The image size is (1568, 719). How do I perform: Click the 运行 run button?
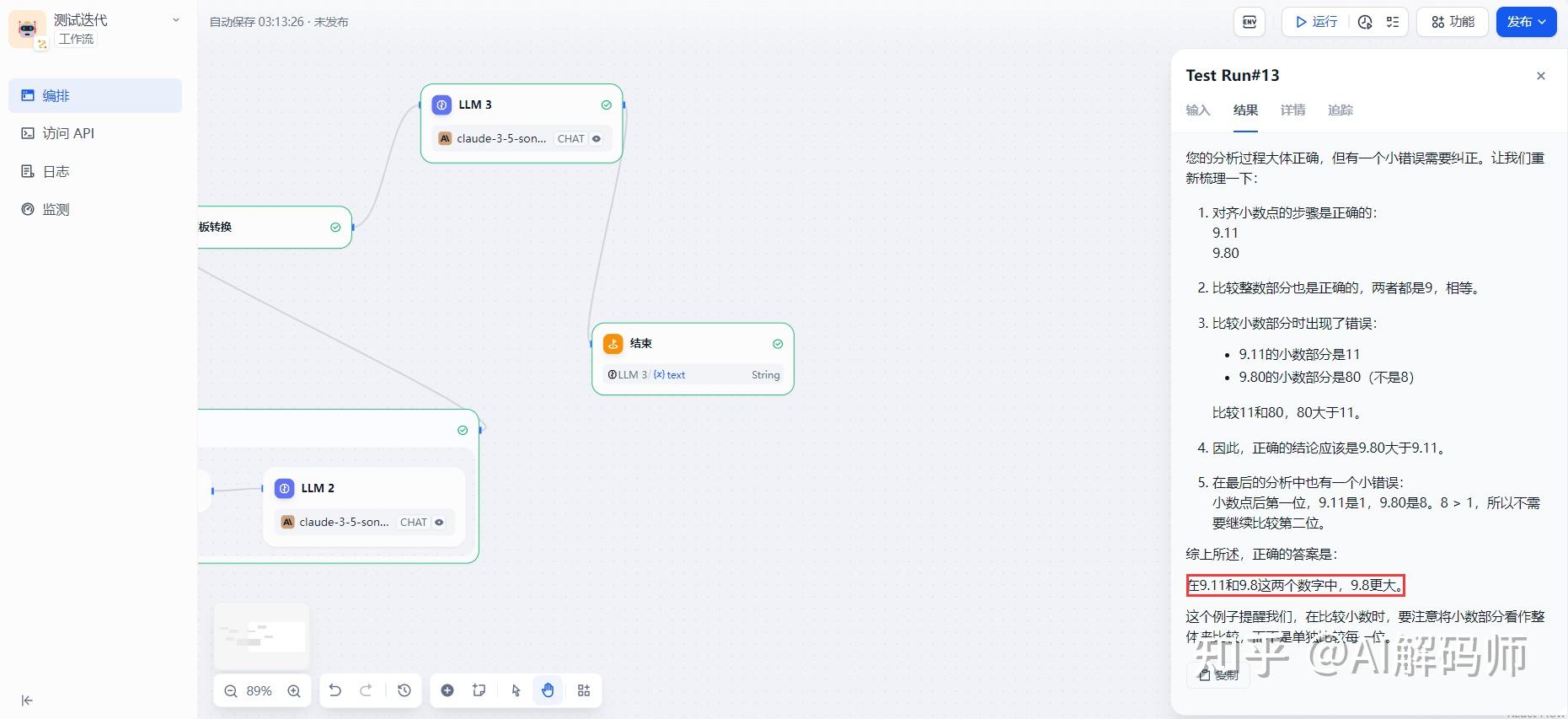[1316, 22]
